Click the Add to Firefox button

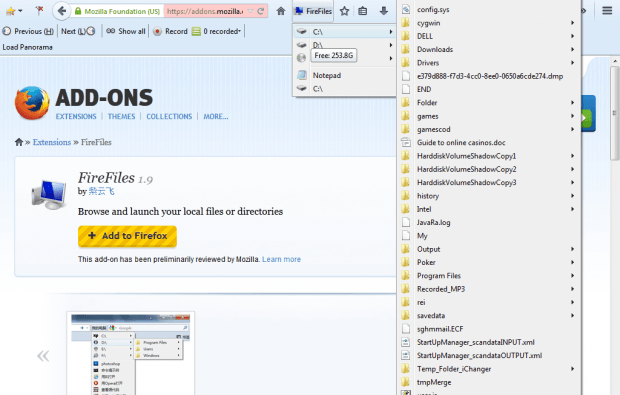click(x=127, y=236)
